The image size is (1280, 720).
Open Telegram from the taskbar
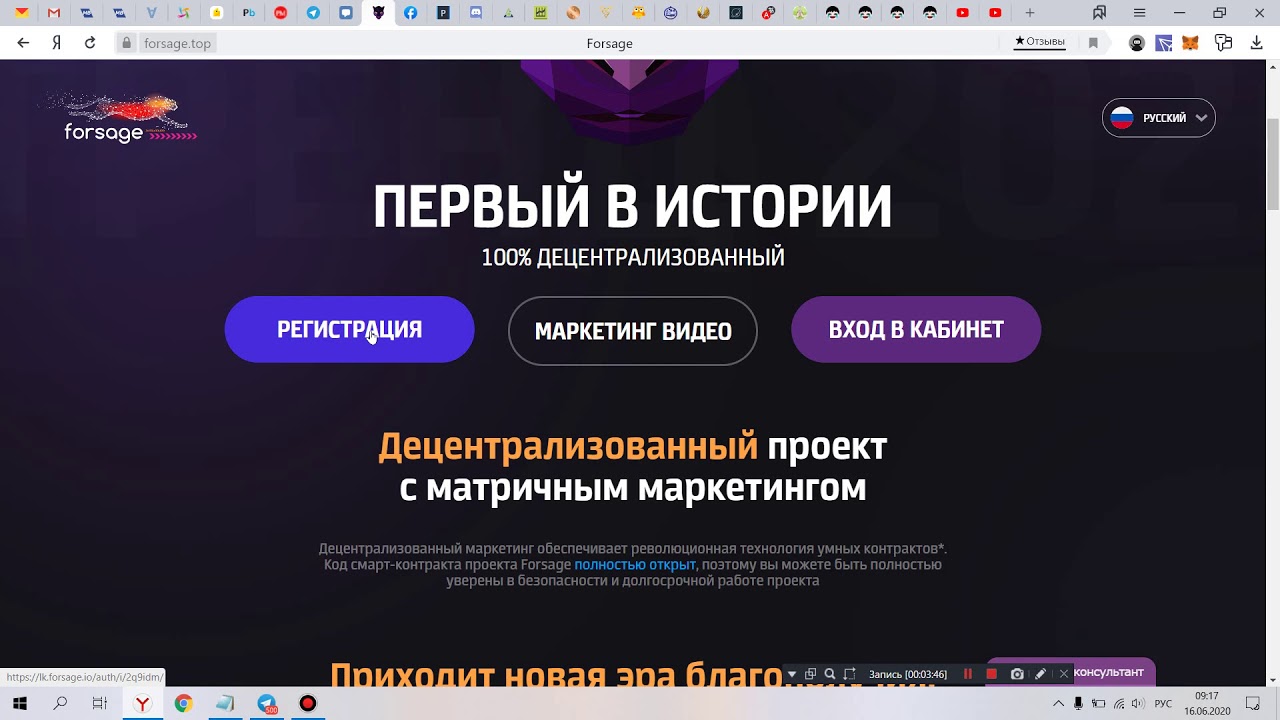(268, 704)
